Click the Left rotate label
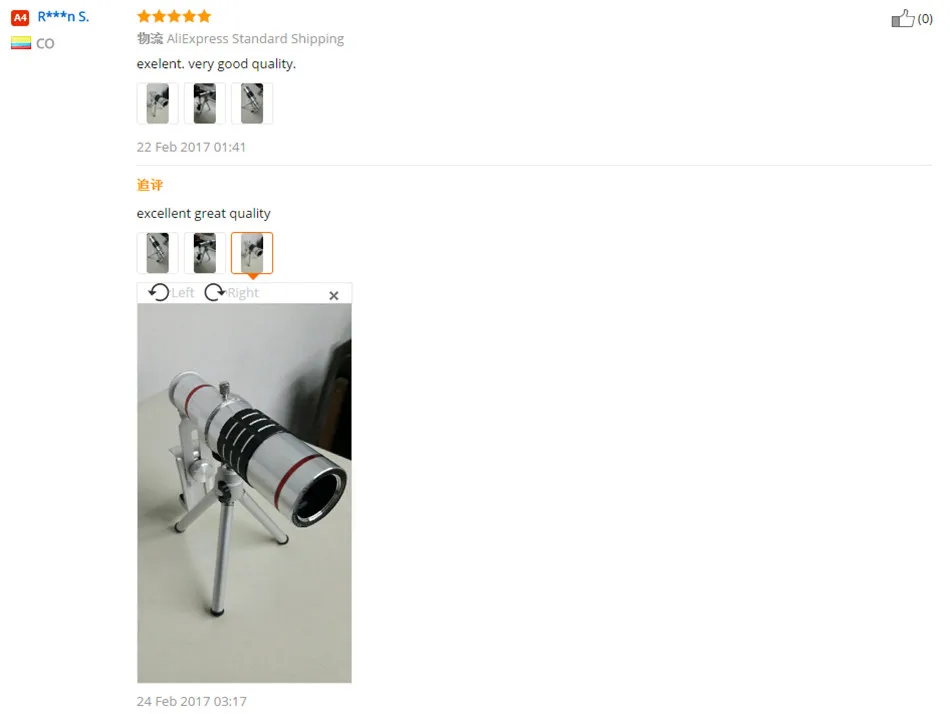The height and width of the screenshot is (714, 950). point(182,293)
